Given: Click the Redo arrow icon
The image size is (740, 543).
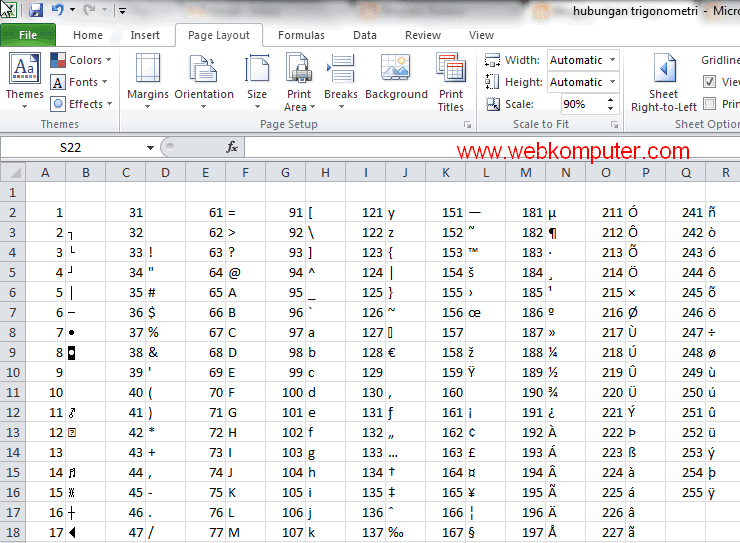Looking at the screenshot, I should point(89,9).
